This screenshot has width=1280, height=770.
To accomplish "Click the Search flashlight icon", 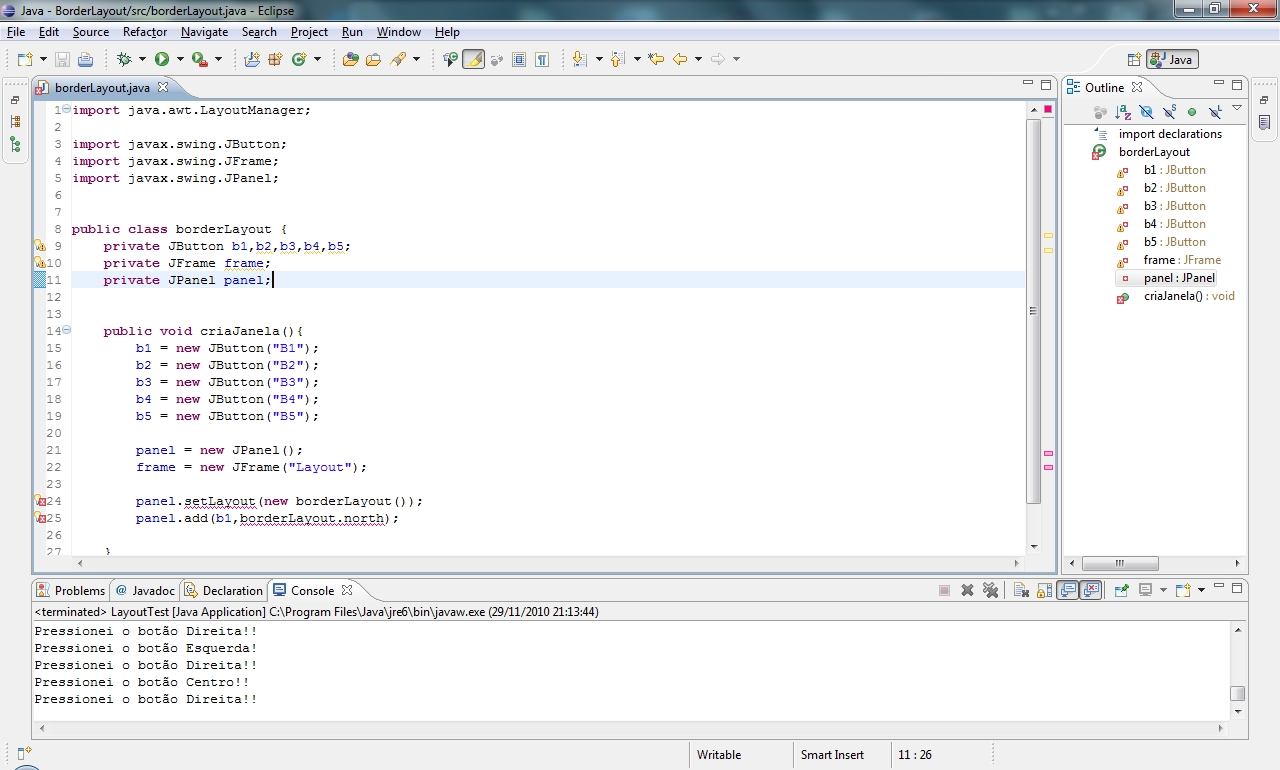I will click(398, 59).
